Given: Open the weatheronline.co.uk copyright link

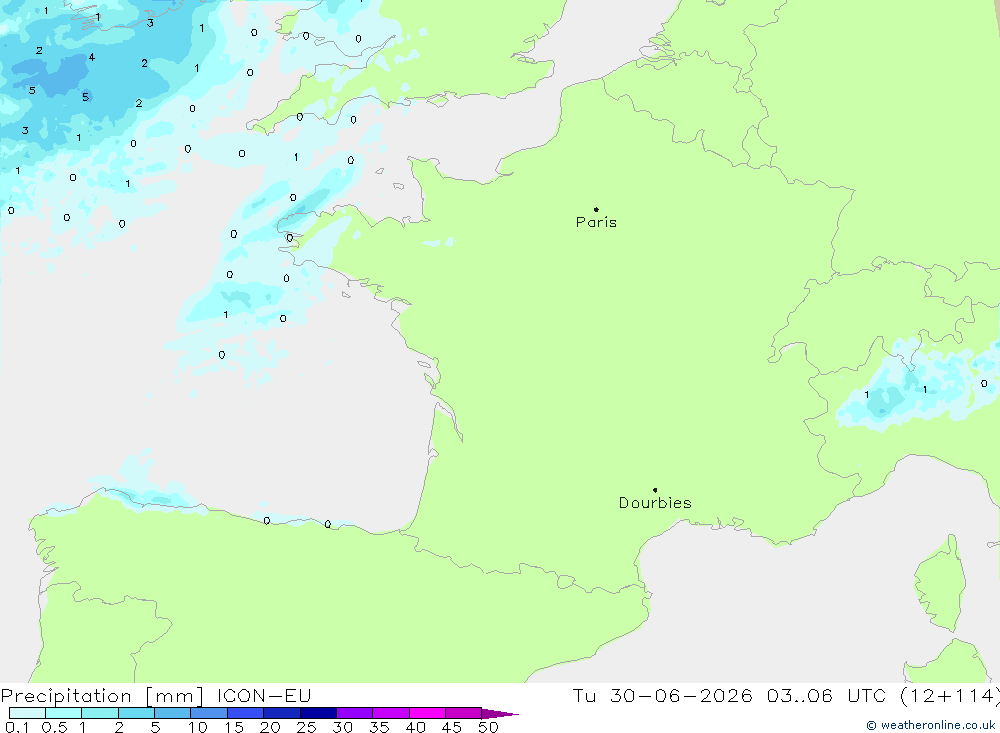Looking at the screenshot, I should click(x=930, y=725).
